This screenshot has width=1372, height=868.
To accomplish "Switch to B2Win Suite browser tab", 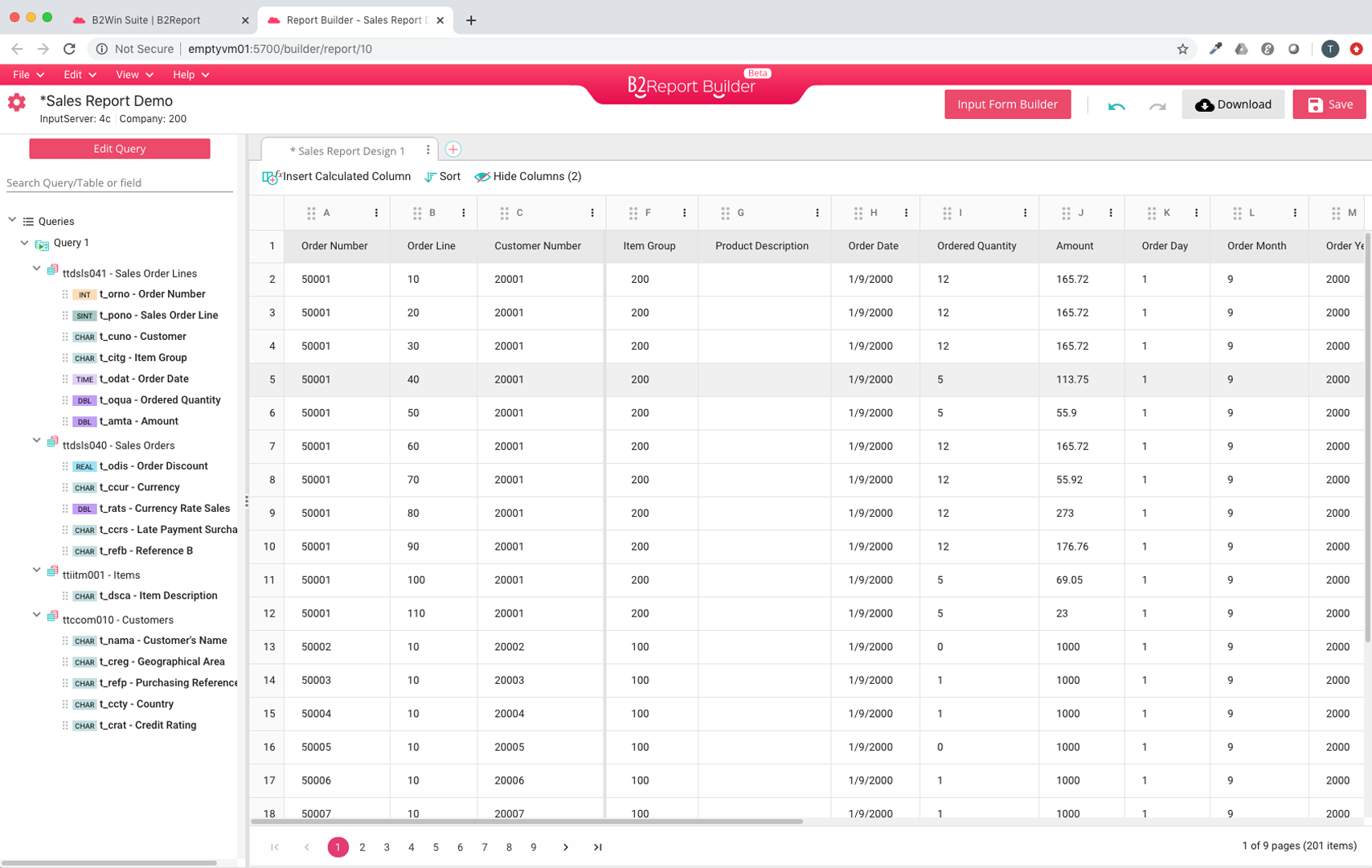I will point(159,20).
